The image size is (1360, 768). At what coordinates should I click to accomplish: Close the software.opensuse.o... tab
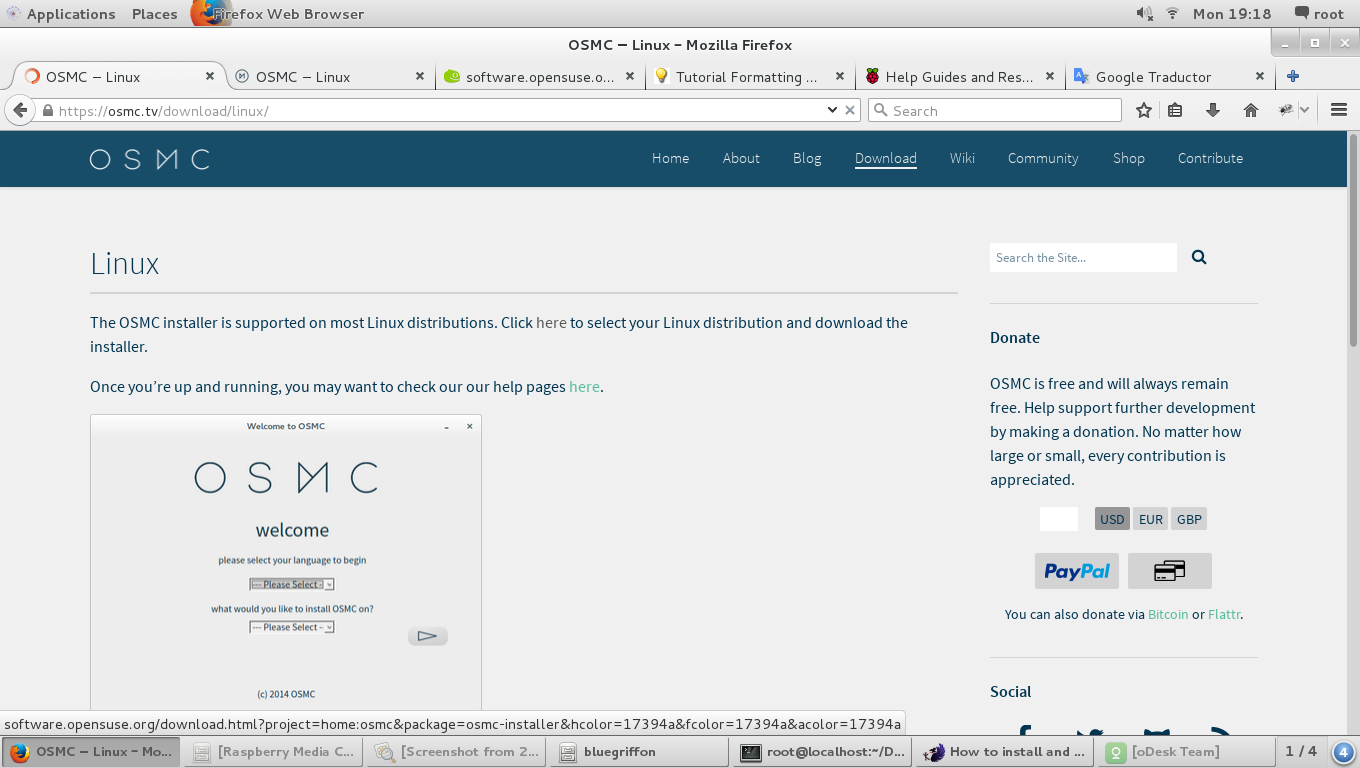click(x=630, y=76)
